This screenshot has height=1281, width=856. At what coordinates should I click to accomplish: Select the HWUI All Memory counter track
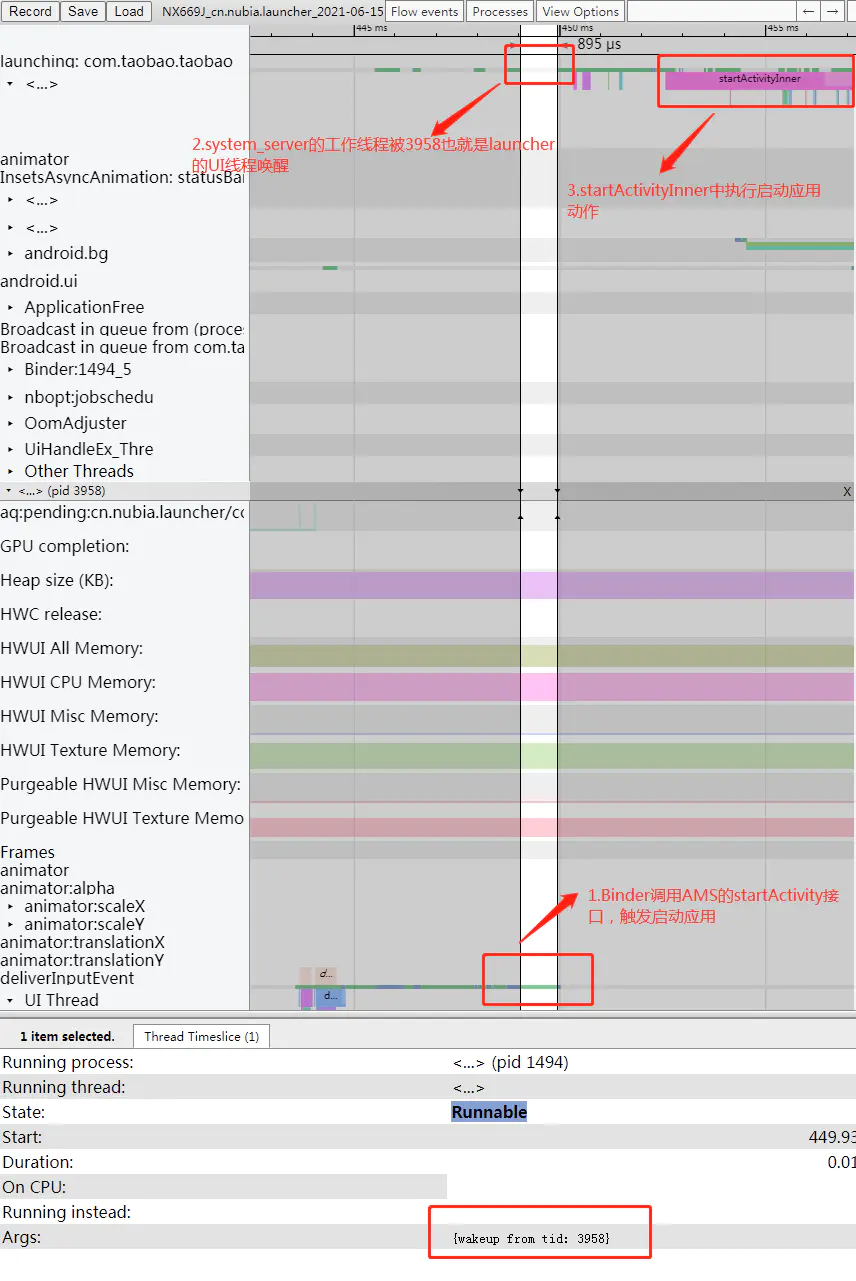pos(551,655)
